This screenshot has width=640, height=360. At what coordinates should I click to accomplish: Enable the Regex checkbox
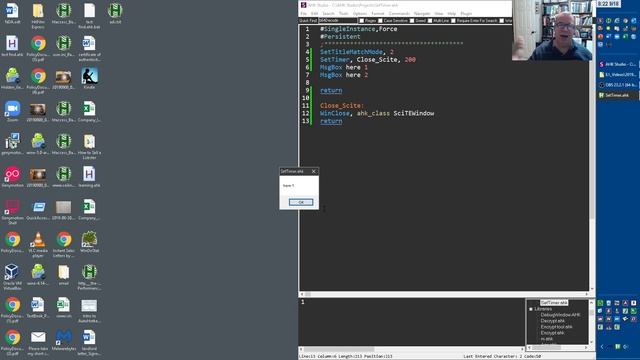coord(362,20)
